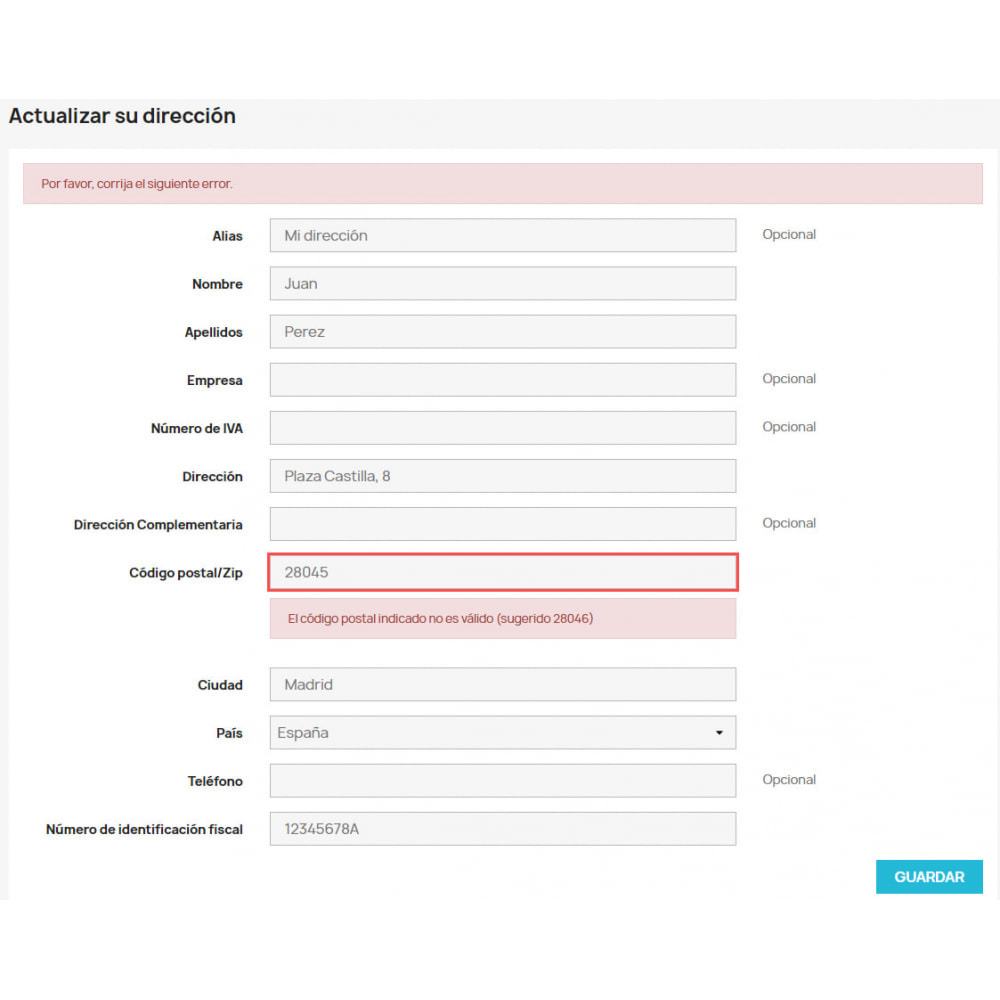Viewport: 1000px width, 1000px height.
Task: Select the Apellidos field containing Perez
Action: [502, 332]
